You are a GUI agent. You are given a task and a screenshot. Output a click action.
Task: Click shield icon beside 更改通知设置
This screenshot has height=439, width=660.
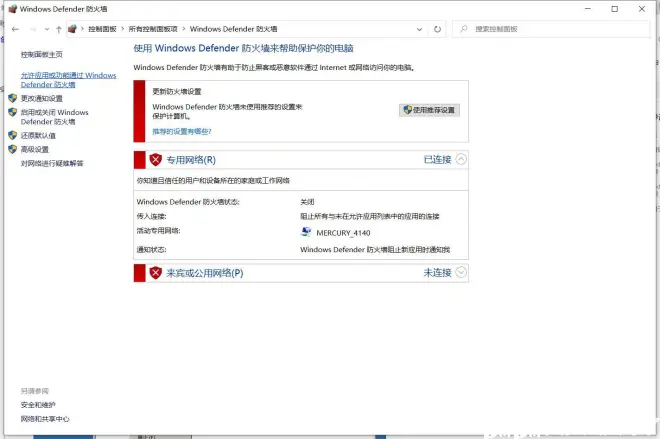(x=13, y=98)
